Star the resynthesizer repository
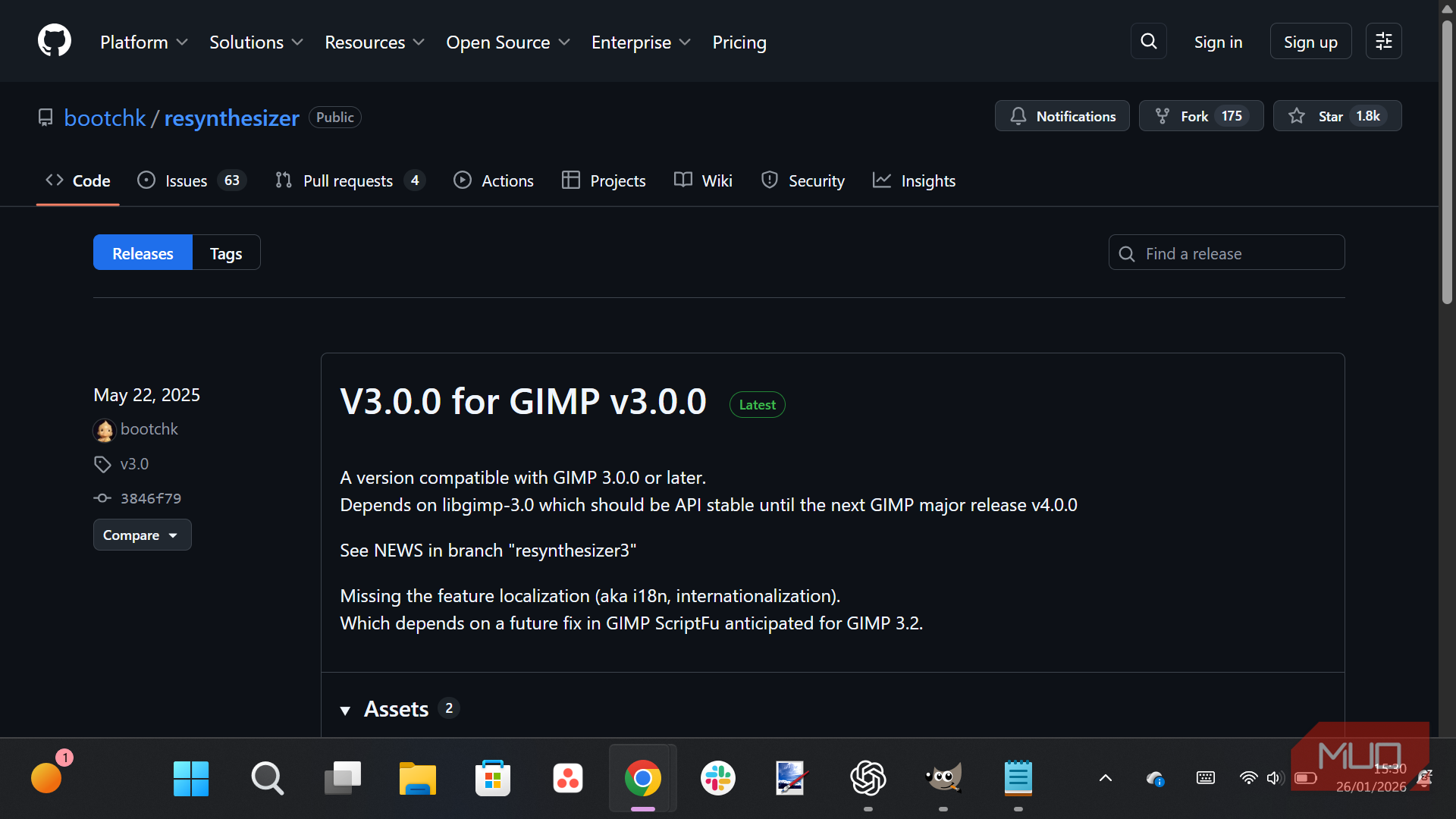The image size is (1456, 819). [x=1337, y=116]
